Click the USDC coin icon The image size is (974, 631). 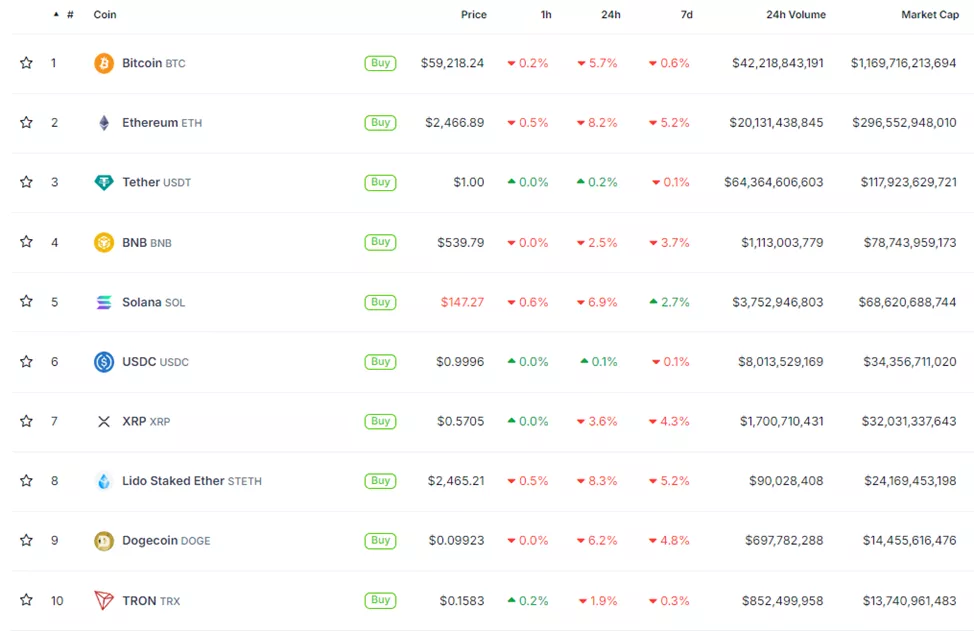104,362
